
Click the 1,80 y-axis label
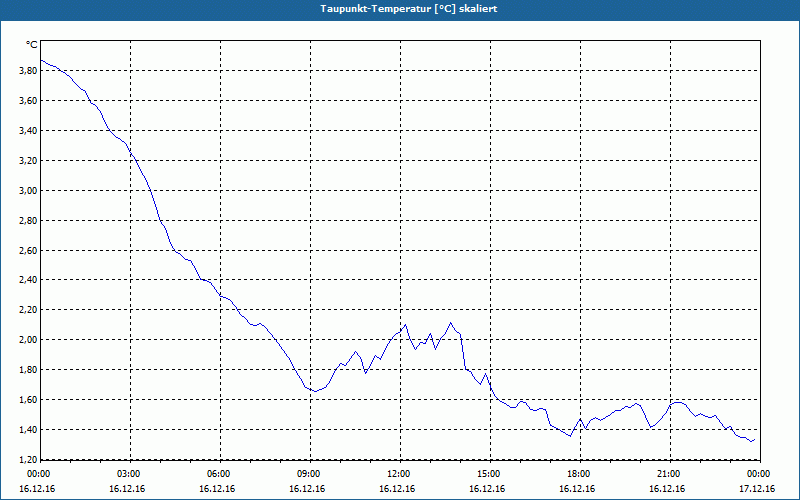[x=28, y=369]
